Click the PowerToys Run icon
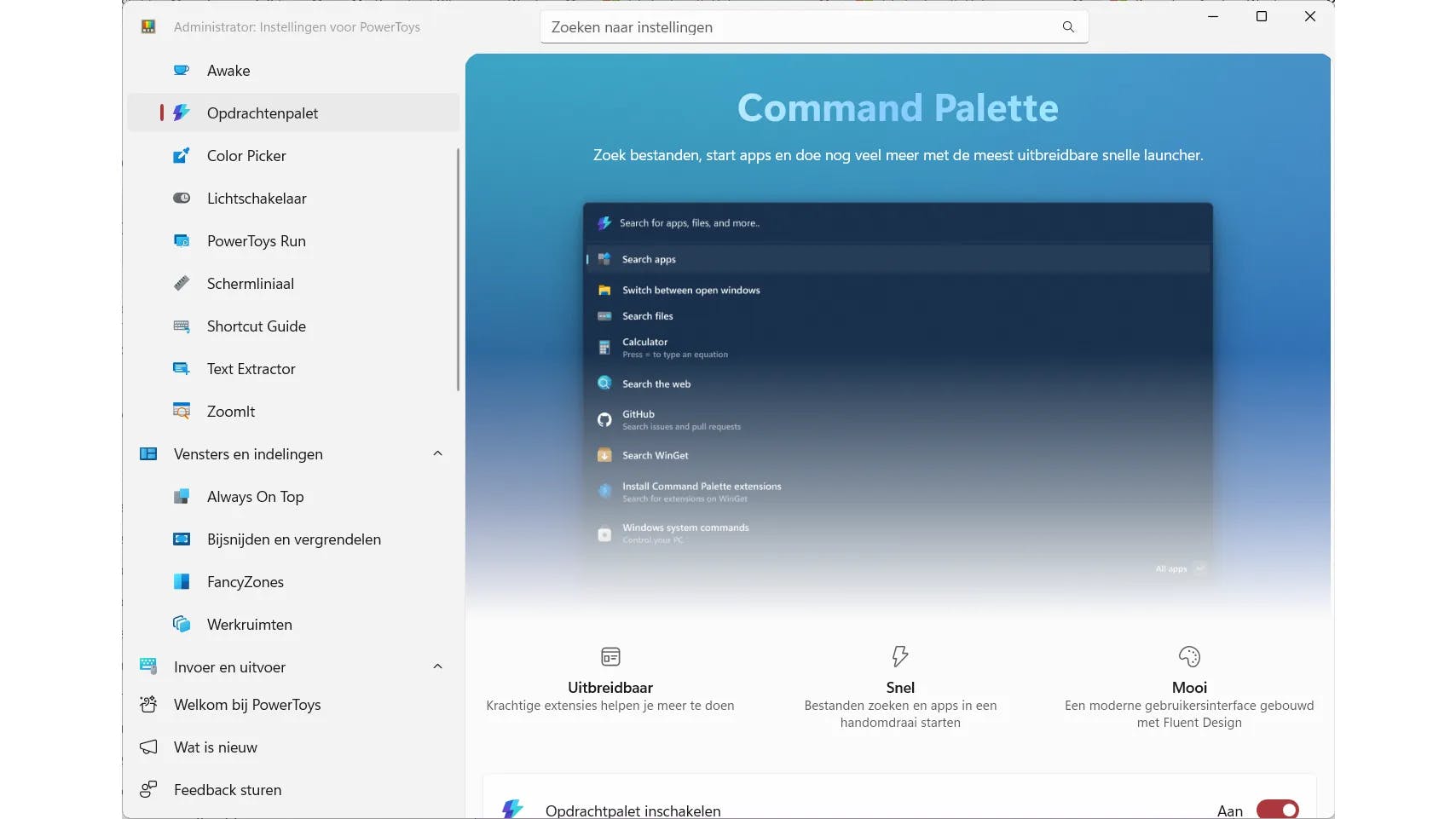The height and width of the screenshot is (819, 1456). pos(182,241)
